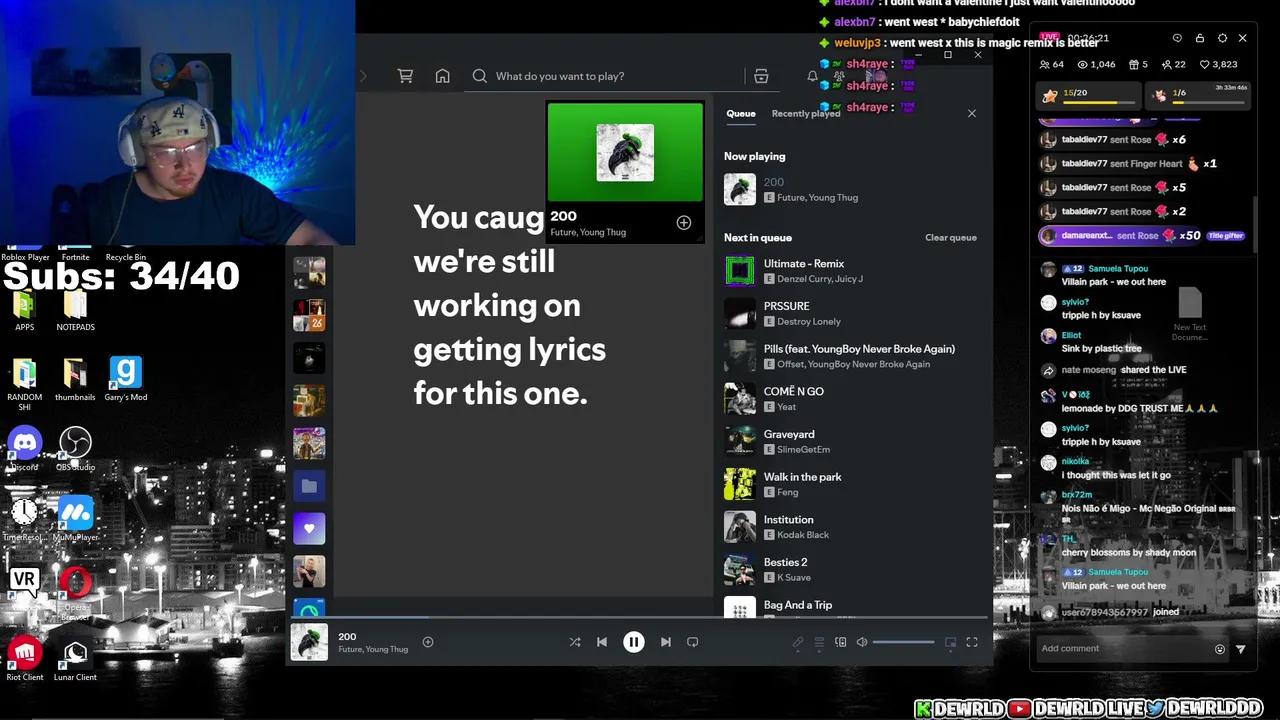Open the chat bubble icon in live panel
This screenshot has height=720, width=1280.
tap(1177, 38)
